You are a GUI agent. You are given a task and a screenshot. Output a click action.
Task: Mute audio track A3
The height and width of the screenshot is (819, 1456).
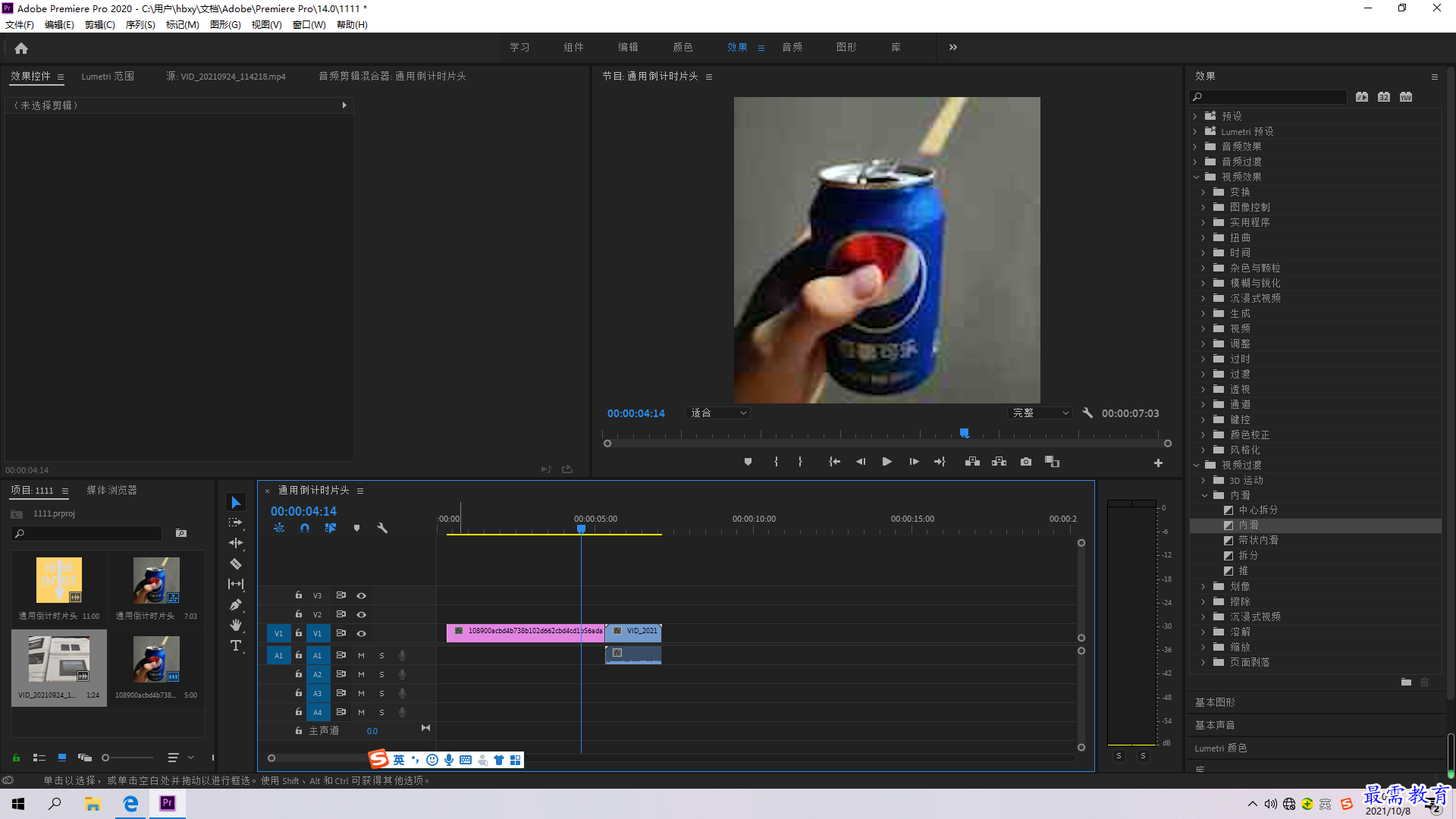[361, 693]
